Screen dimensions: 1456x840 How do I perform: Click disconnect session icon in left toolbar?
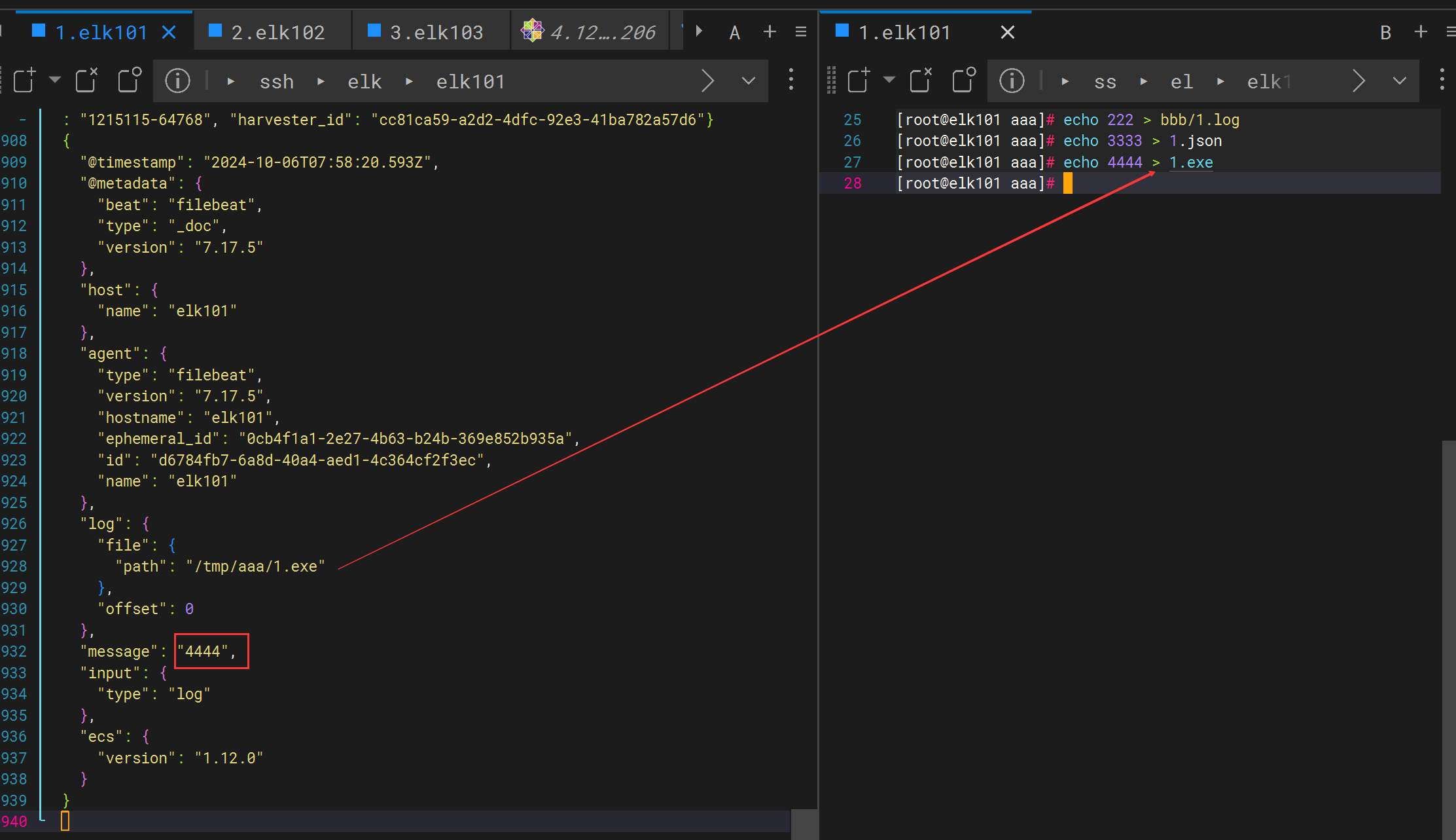[x=86, y=81]
